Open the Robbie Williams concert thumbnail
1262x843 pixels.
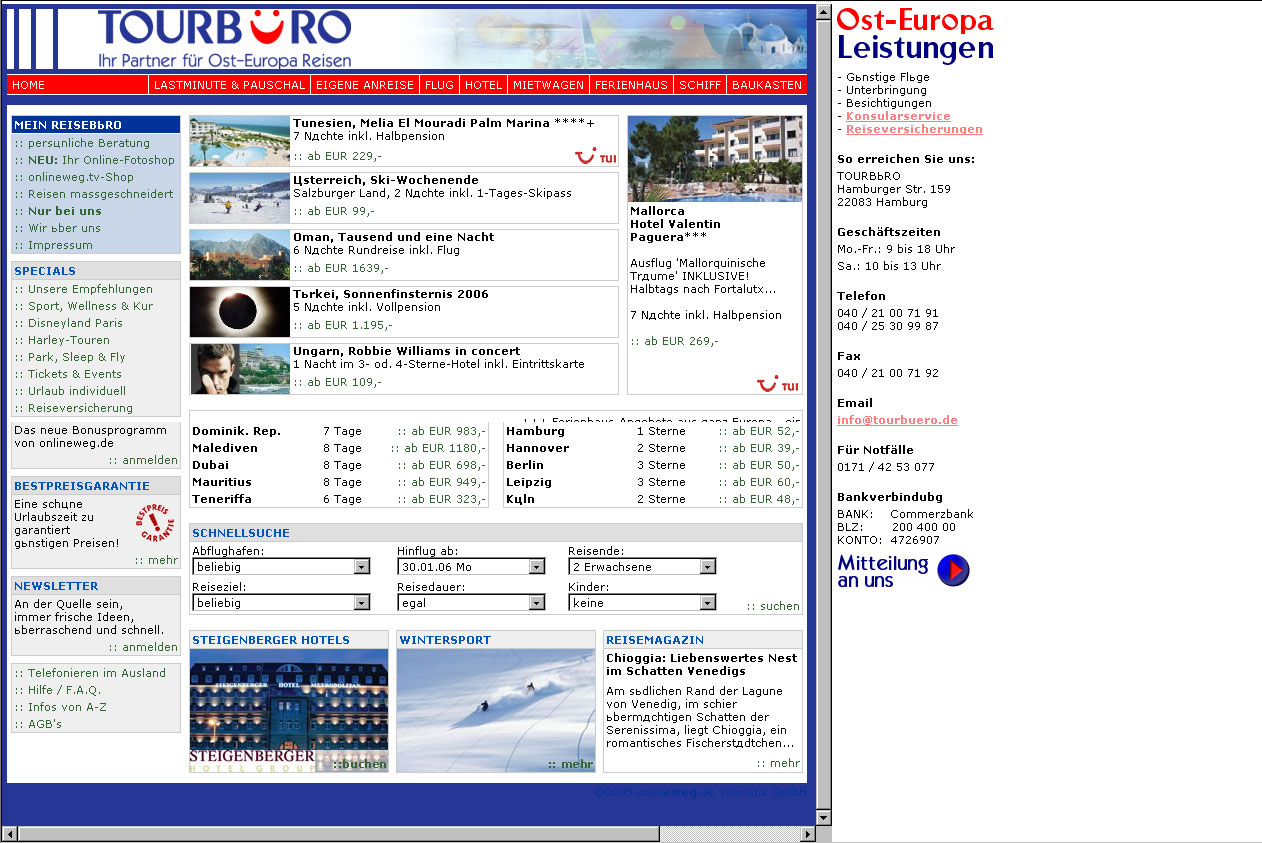pyautogui.click(x=240, y=369)
